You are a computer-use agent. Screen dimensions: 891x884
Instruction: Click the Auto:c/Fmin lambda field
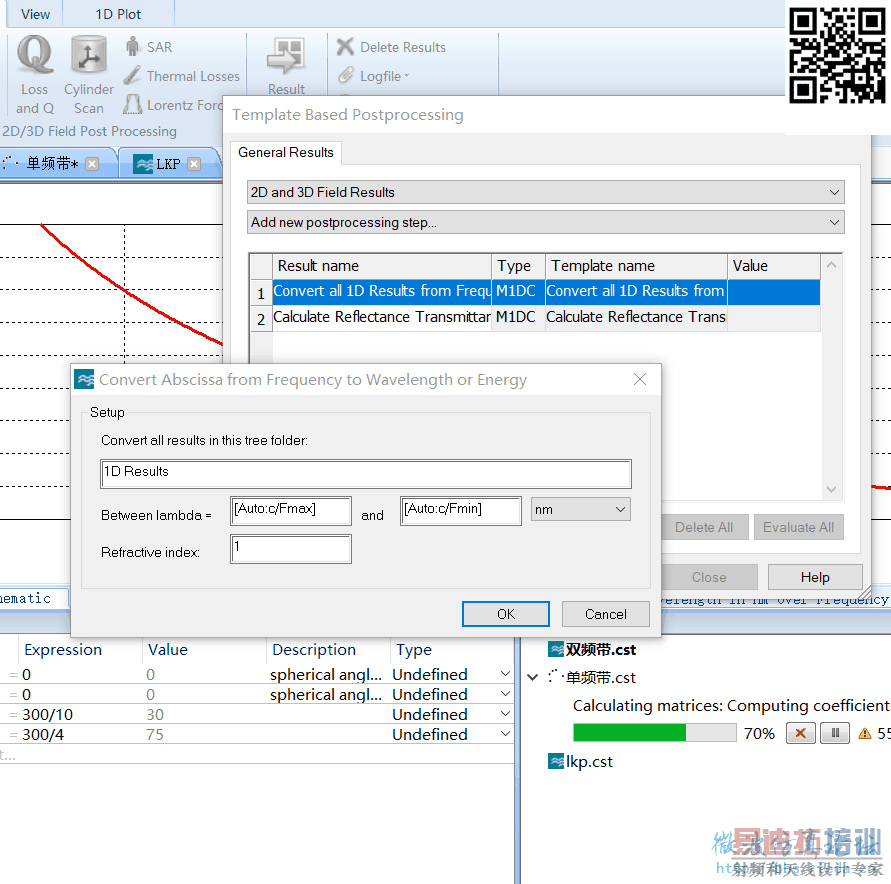461,510
